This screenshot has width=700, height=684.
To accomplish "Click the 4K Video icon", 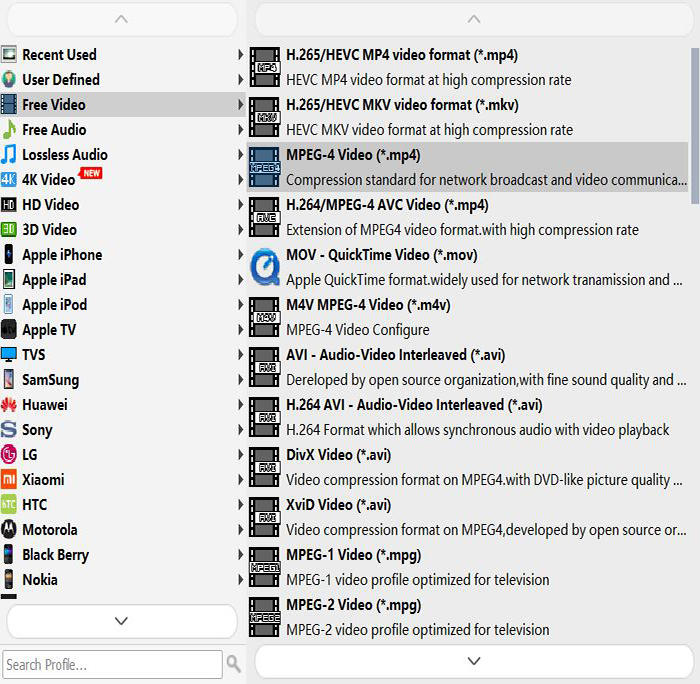I will [x=9, y=179].
